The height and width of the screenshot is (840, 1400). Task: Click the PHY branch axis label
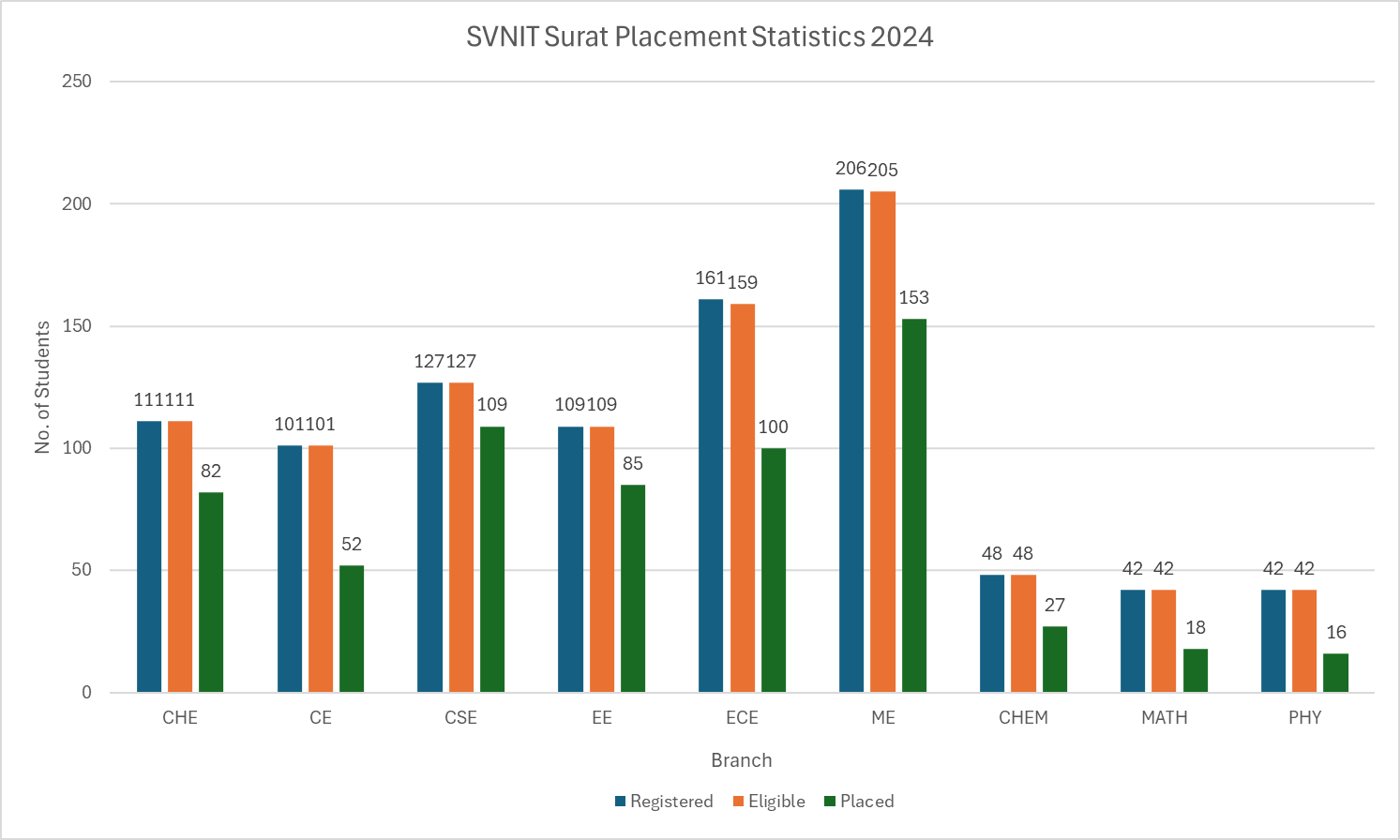pos(1304,717)
